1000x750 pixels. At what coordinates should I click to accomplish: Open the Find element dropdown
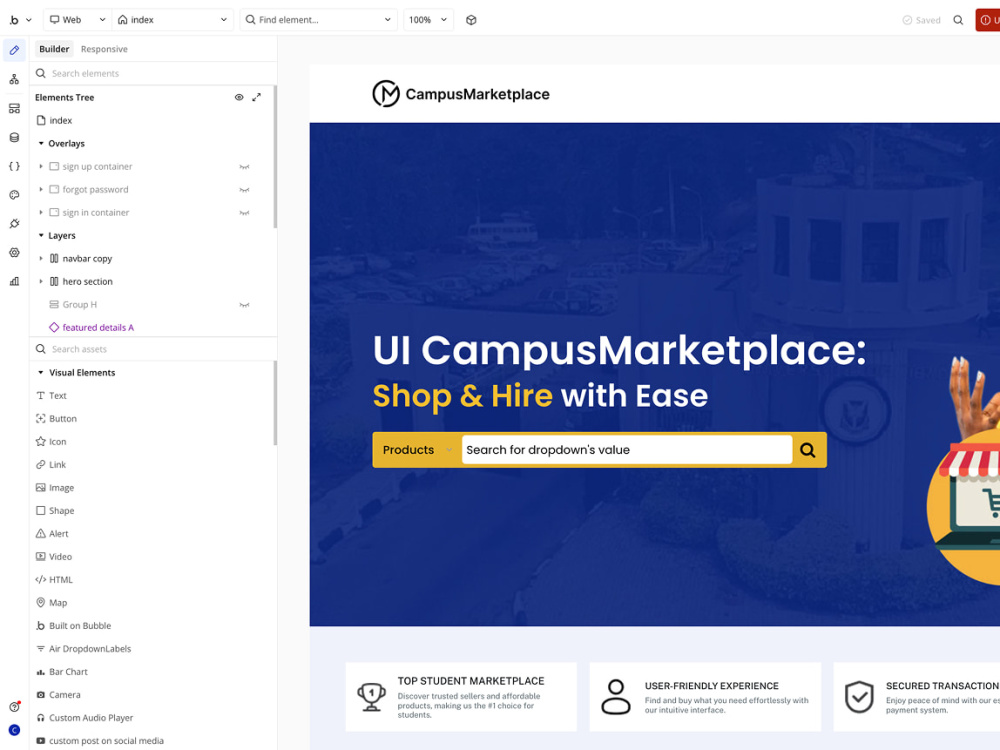click(x=318, y=20)
